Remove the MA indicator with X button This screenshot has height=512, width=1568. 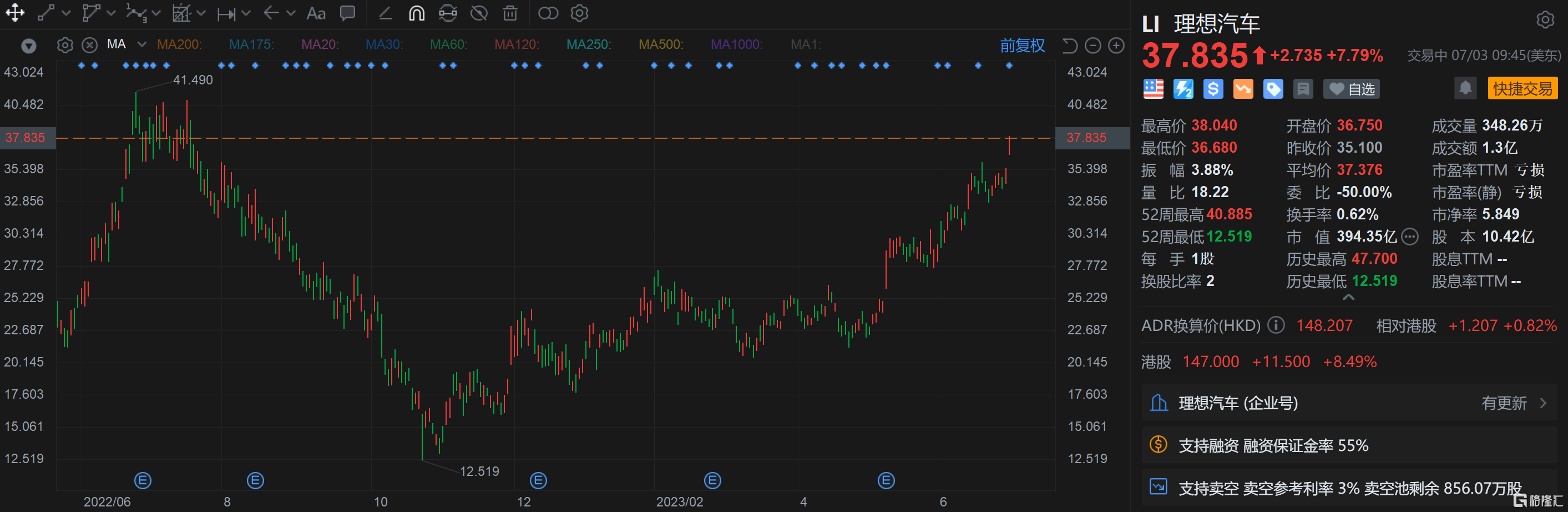click(x=89, y=45)
